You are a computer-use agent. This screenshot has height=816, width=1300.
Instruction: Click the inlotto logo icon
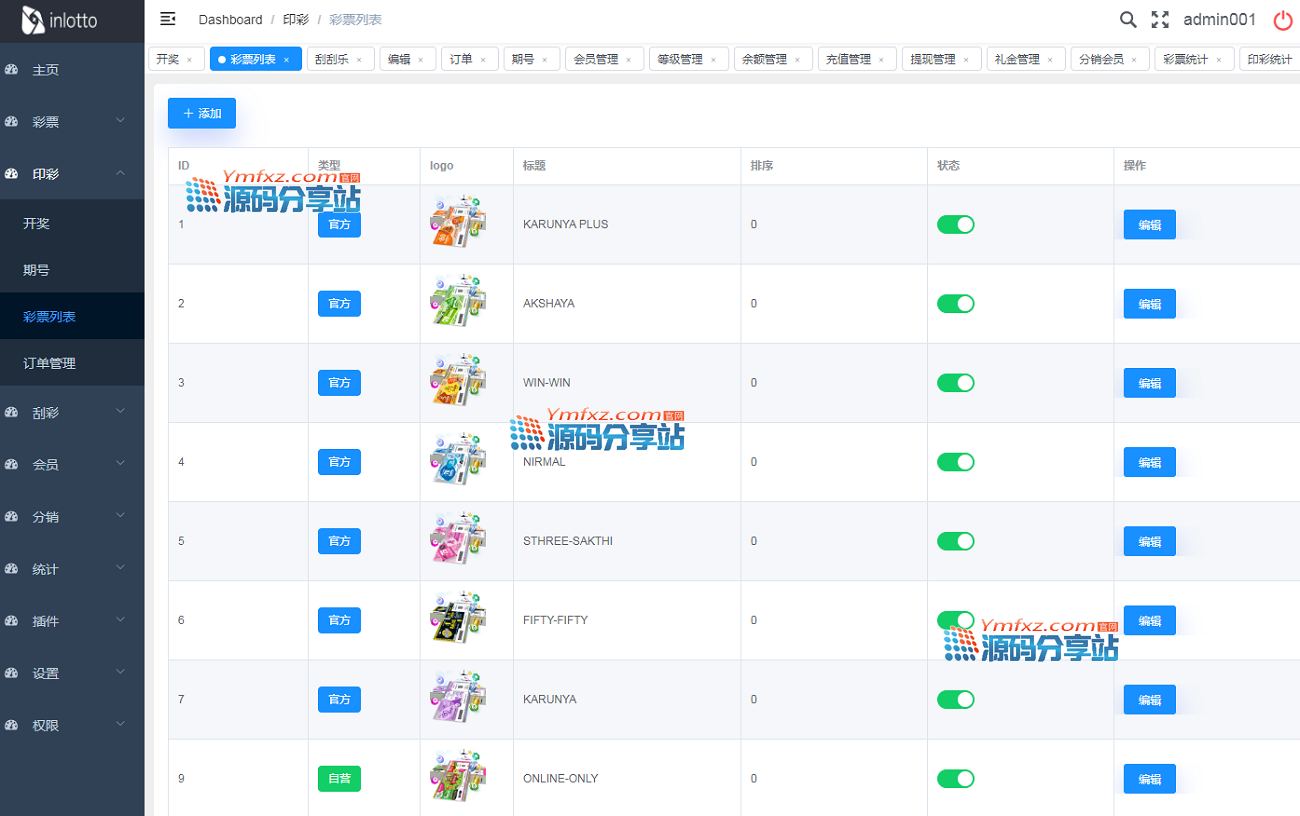(34, 20)
